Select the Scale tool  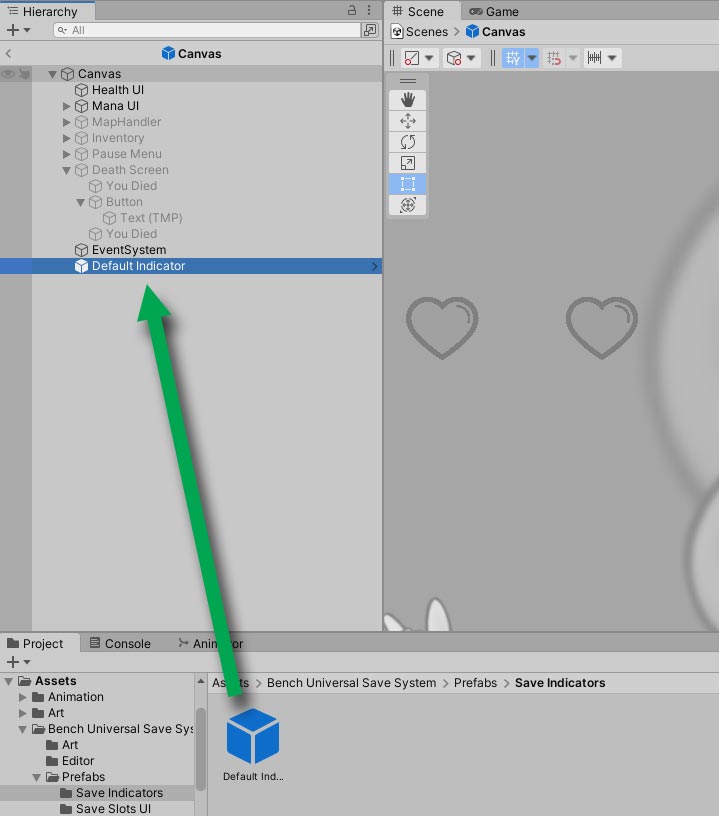tap(407, 163)
